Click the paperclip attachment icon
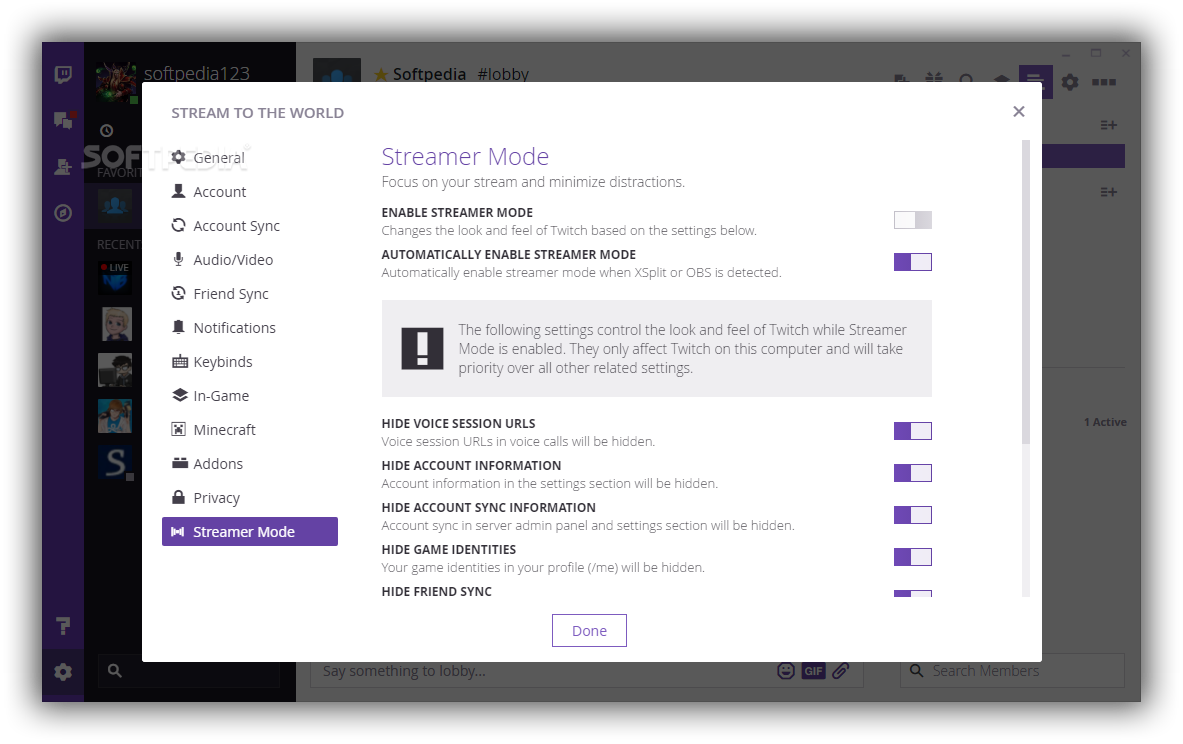This screenshot has width=1183, height=744. [x=840, y=671]
